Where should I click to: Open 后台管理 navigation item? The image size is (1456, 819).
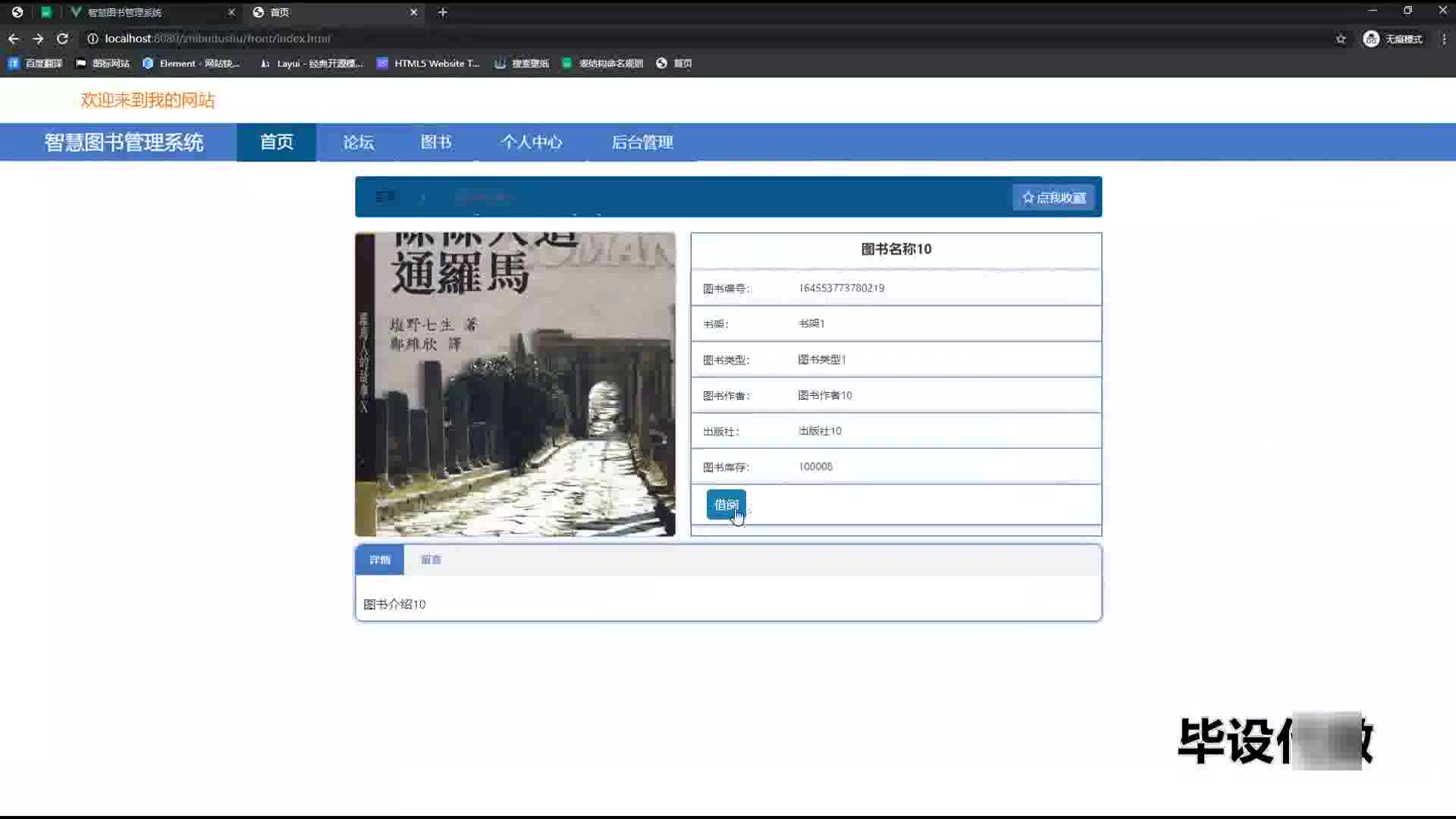click(x=642, y=143)
